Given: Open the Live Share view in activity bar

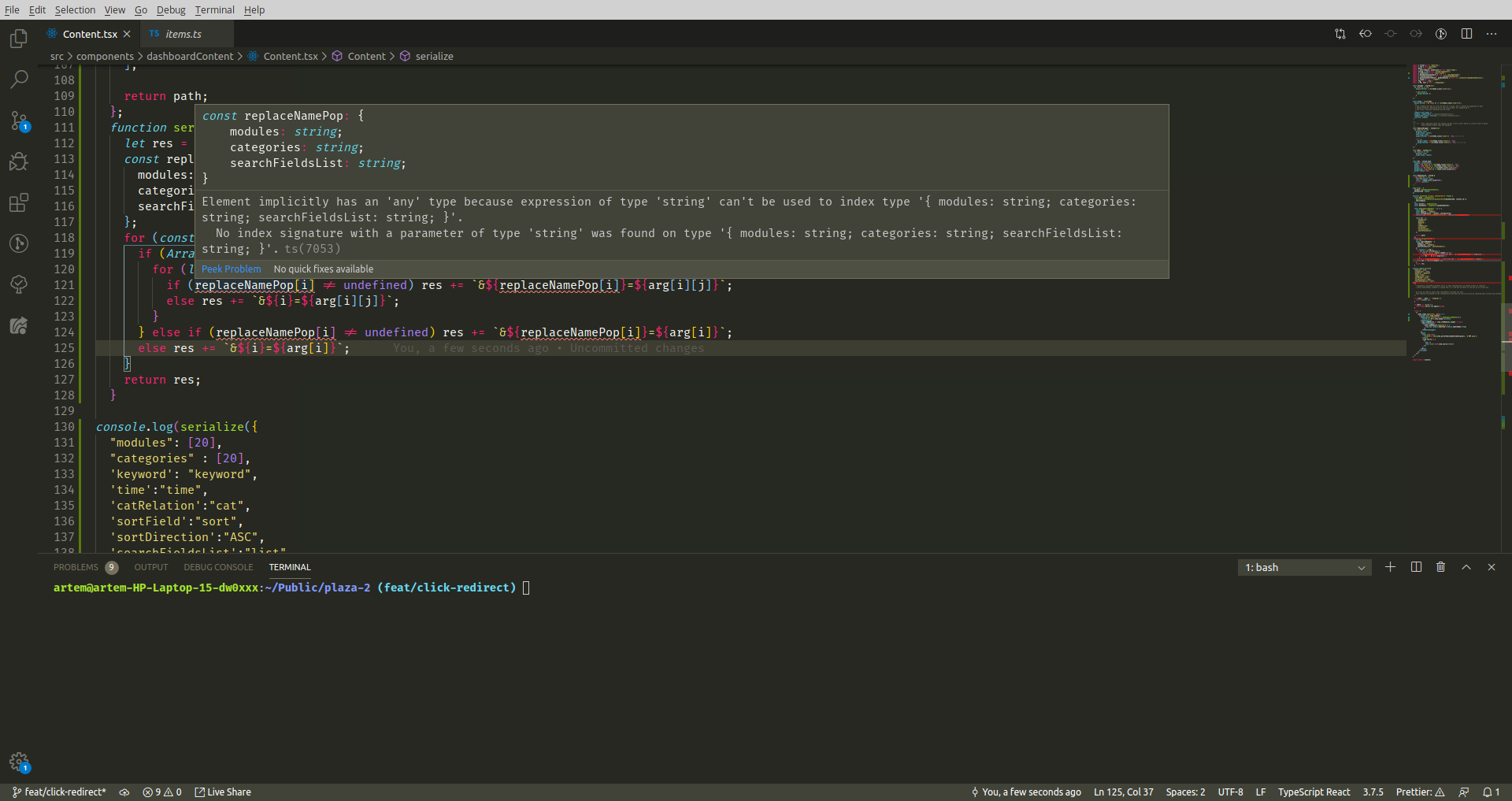Looking at the screenshot, I should 19,325.
